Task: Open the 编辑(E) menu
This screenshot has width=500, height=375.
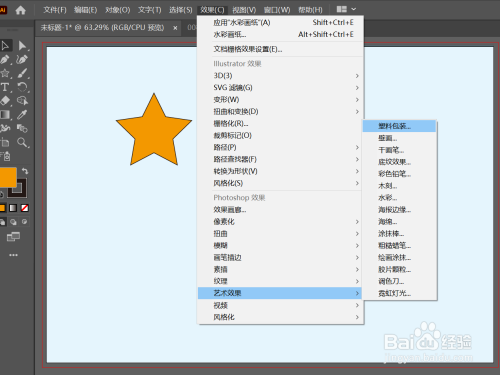Action: pyautogui.click(x=86, y=10)
